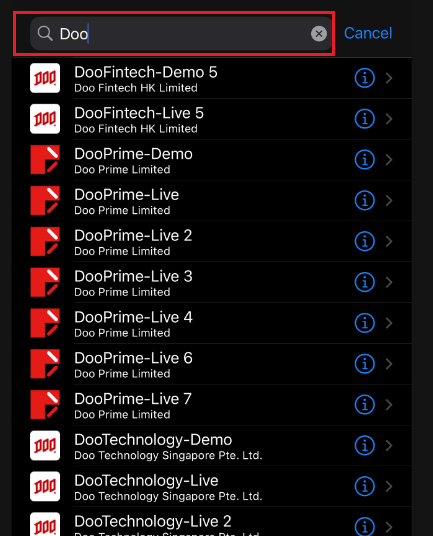Image resolution: width=433 pixels, height=536 pixels.
Task: Focus the search field containing Doo
Action: (x=181, y=34)
